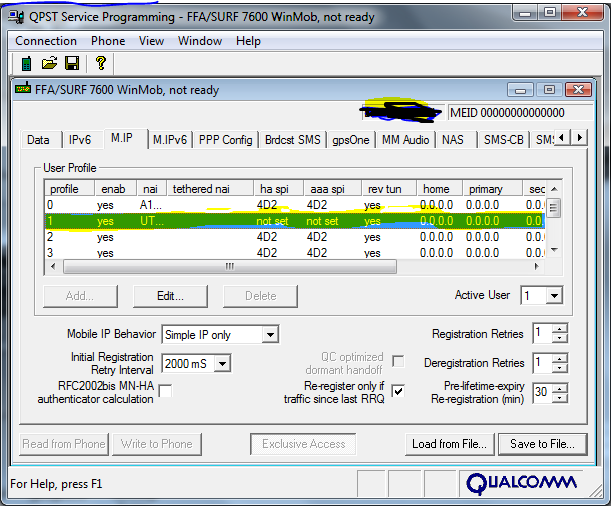Image resolution: width=611 pixels, height=506 pixels.
Task: Click the phone icon in the toolbar
Action: point(26,63)
